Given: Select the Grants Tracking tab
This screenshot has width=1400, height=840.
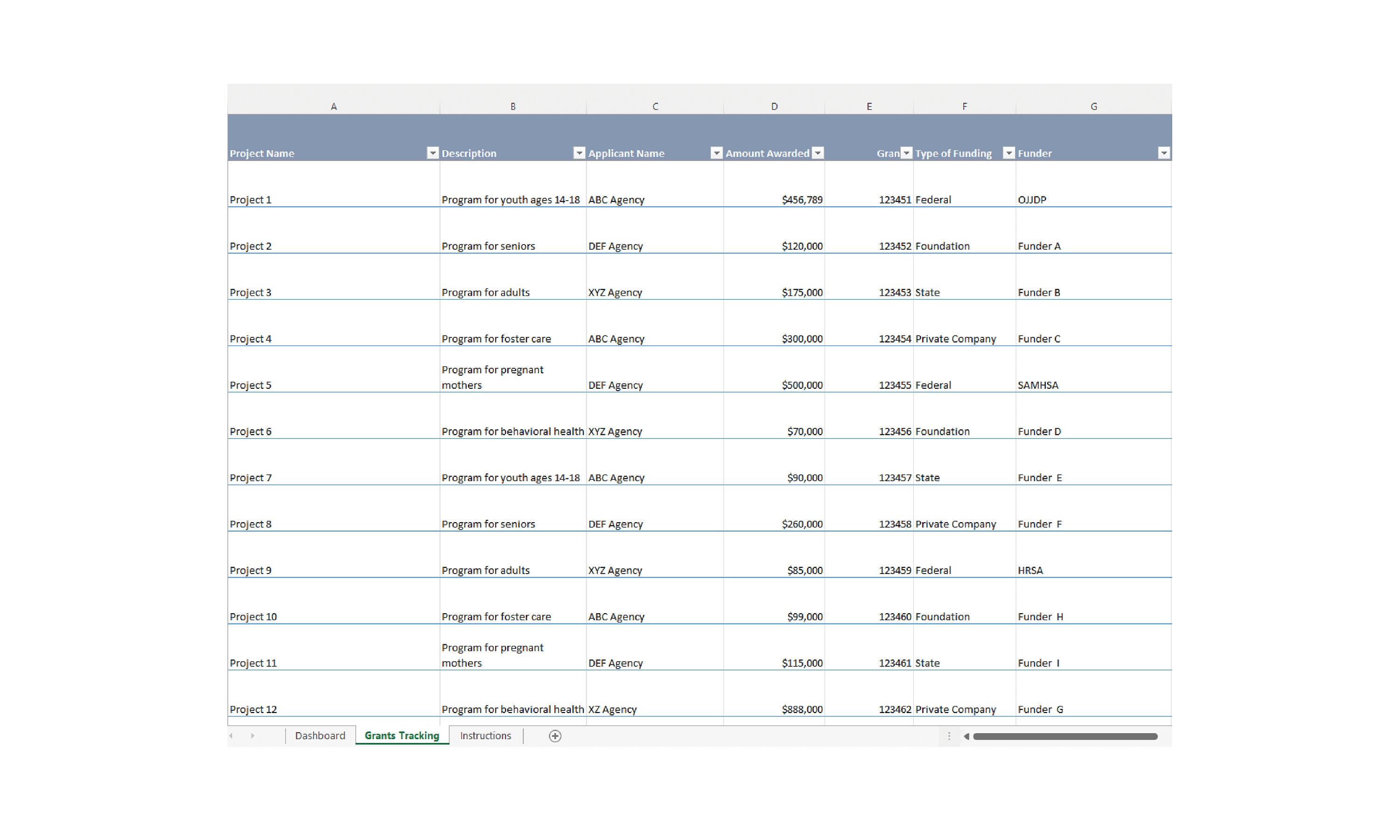Looking at the screenshot, I should coord(402,735).
